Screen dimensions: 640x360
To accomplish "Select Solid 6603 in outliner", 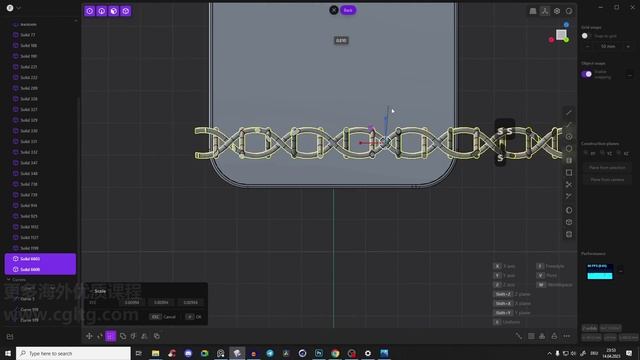I will pos(40,259).
